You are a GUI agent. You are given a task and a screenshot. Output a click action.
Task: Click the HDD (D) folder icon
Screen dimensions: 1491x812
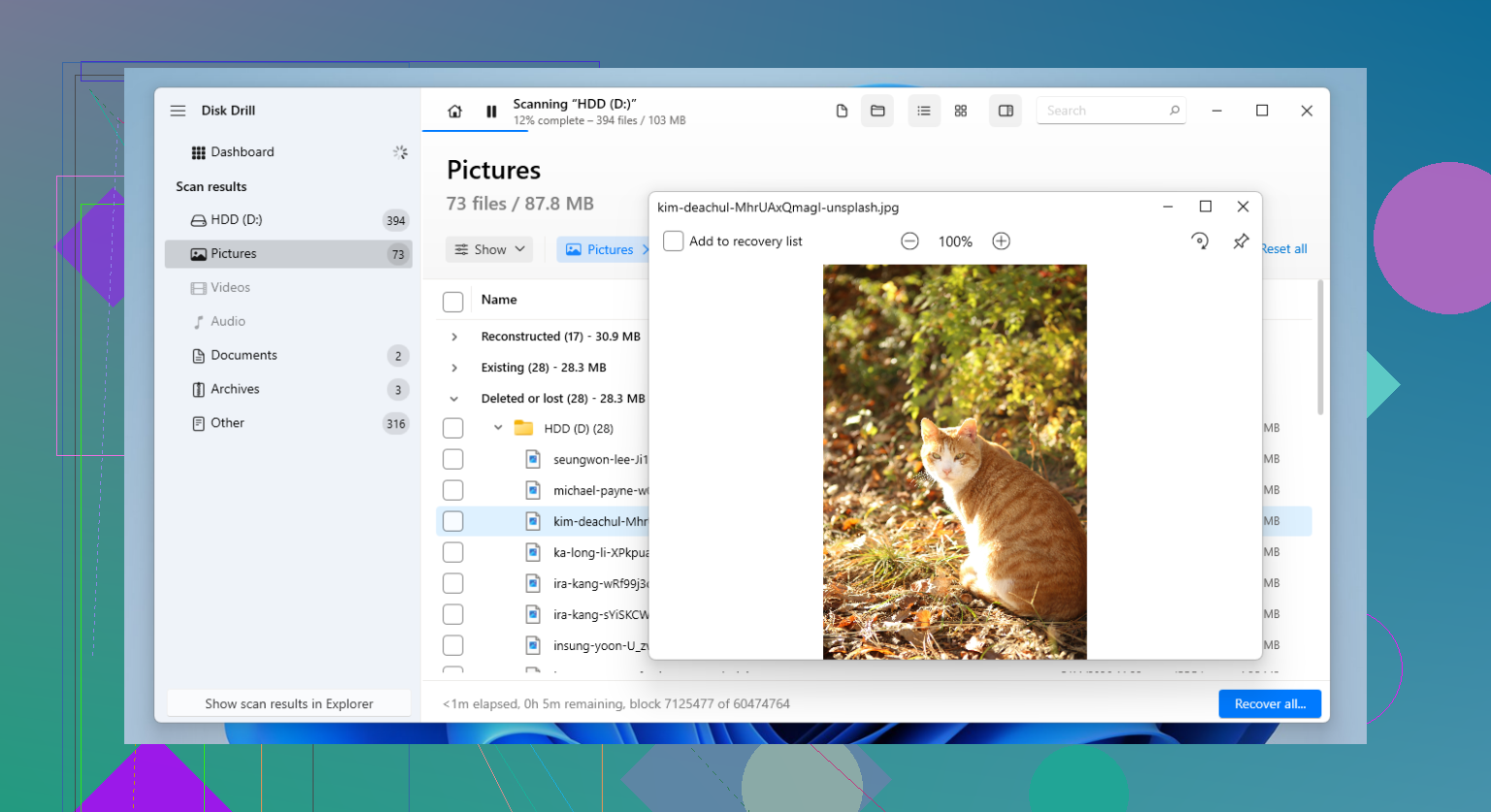524,428
